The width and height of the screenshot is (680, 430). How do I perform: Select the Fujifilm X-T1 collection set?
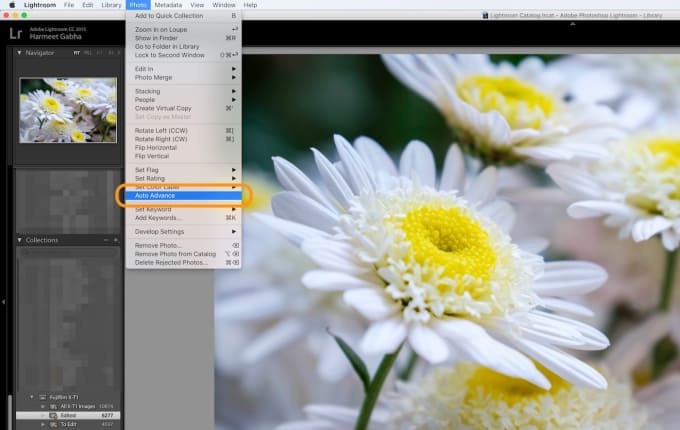pos(68,397)
